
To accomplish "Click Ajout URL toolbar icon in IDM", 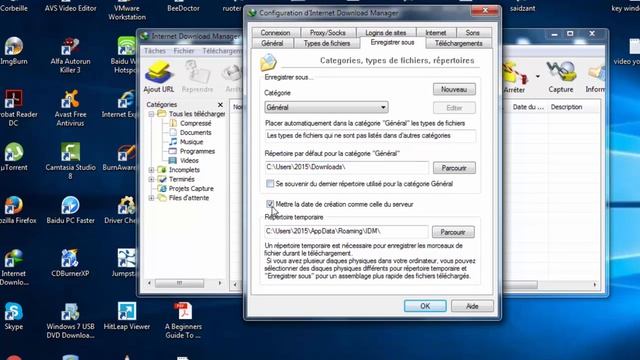I will pos(159,77).
